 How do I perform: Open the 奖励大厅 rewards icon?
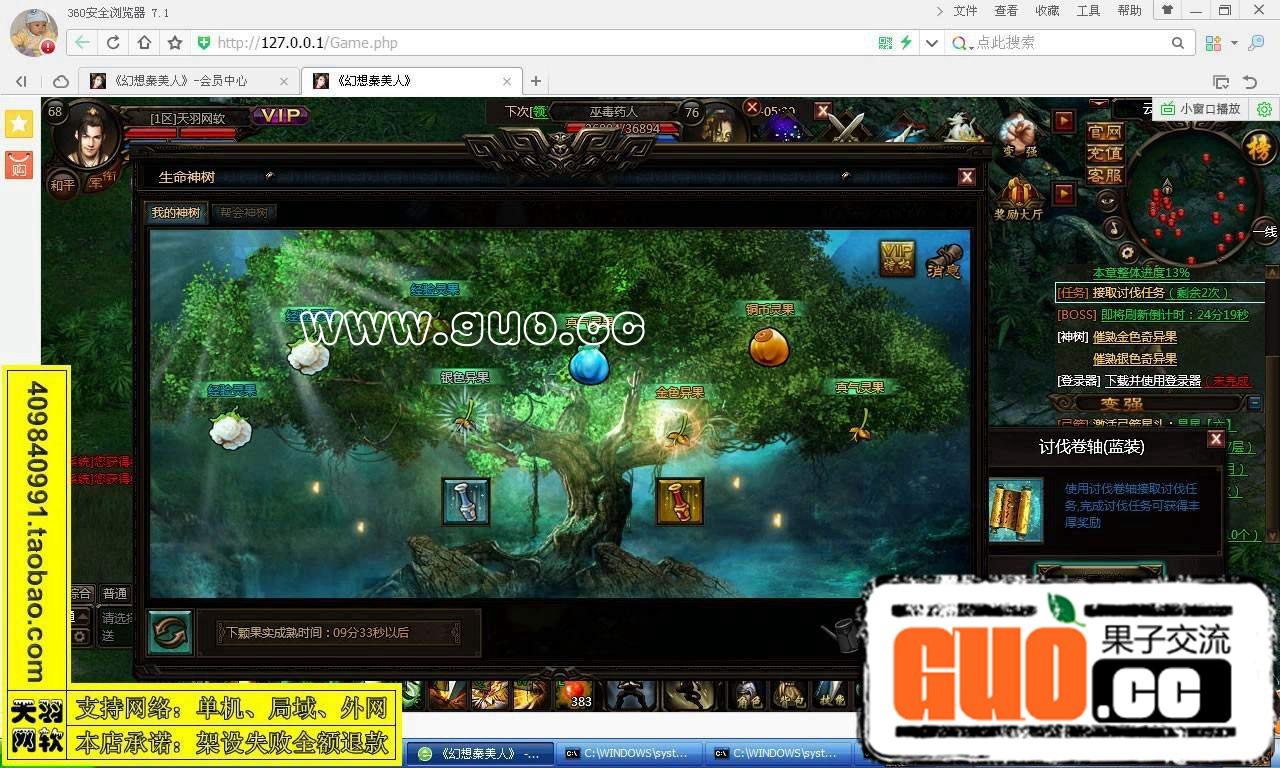[1018, 199]
